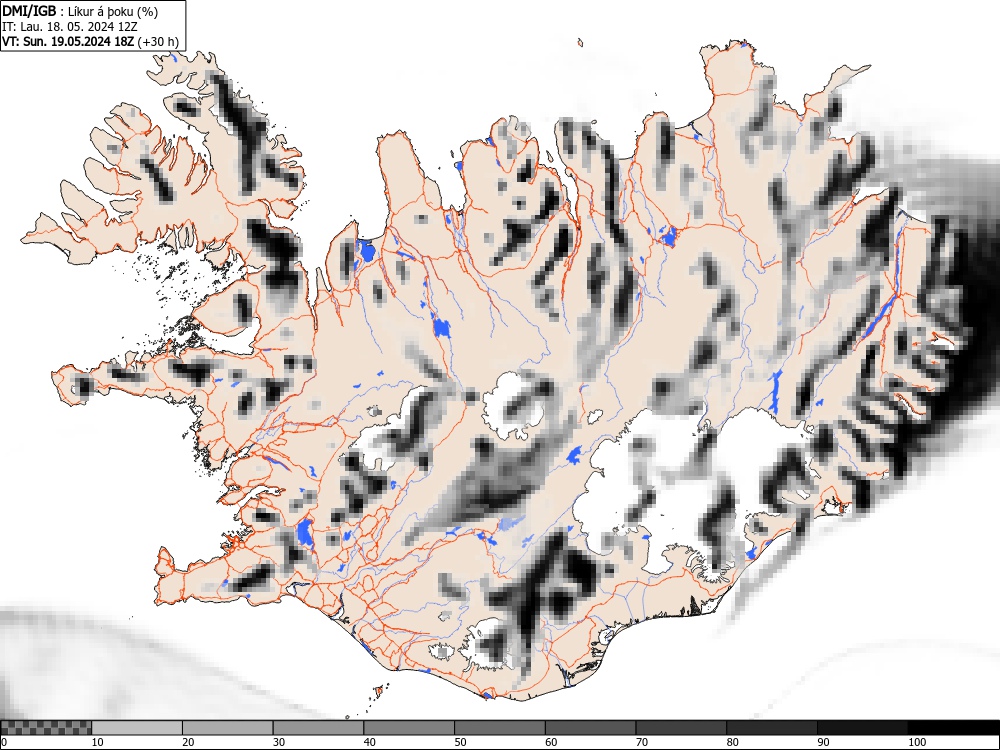Click the legend label '50'
Image resolution: width=1000 pixels, height=750 pixels.
click(x=460, y=742)
